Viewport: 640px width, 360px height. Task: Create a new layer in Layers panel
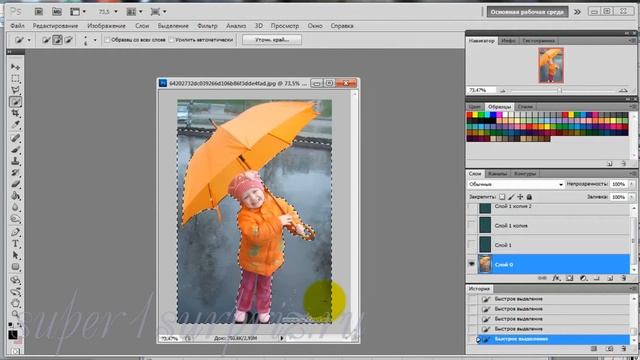pos(610,278)
